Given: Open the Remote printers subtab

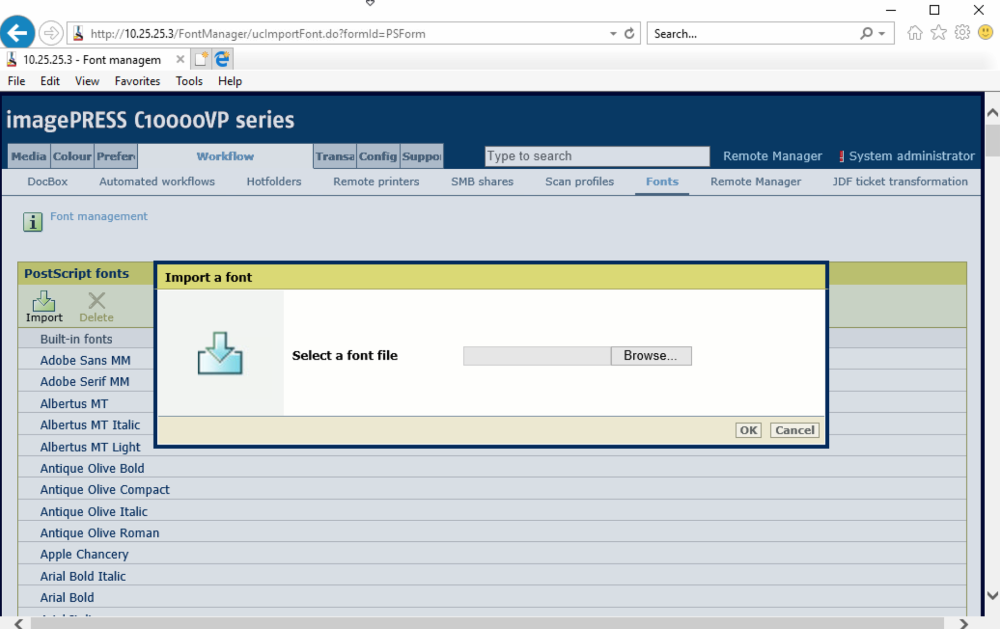Looking at the screenshot, I should 376,182.
